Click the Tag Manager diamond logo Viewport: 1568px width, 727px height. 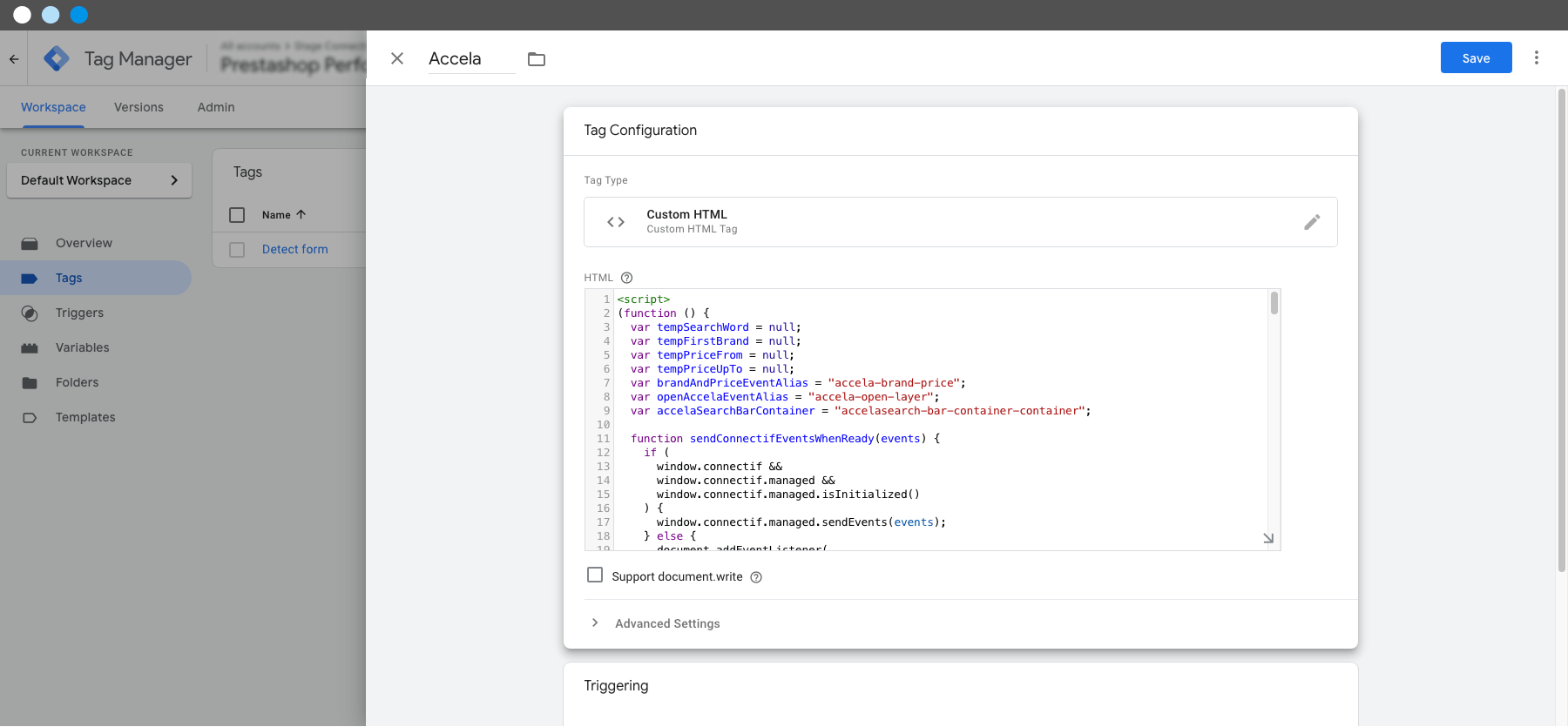[x=57, y=58]
